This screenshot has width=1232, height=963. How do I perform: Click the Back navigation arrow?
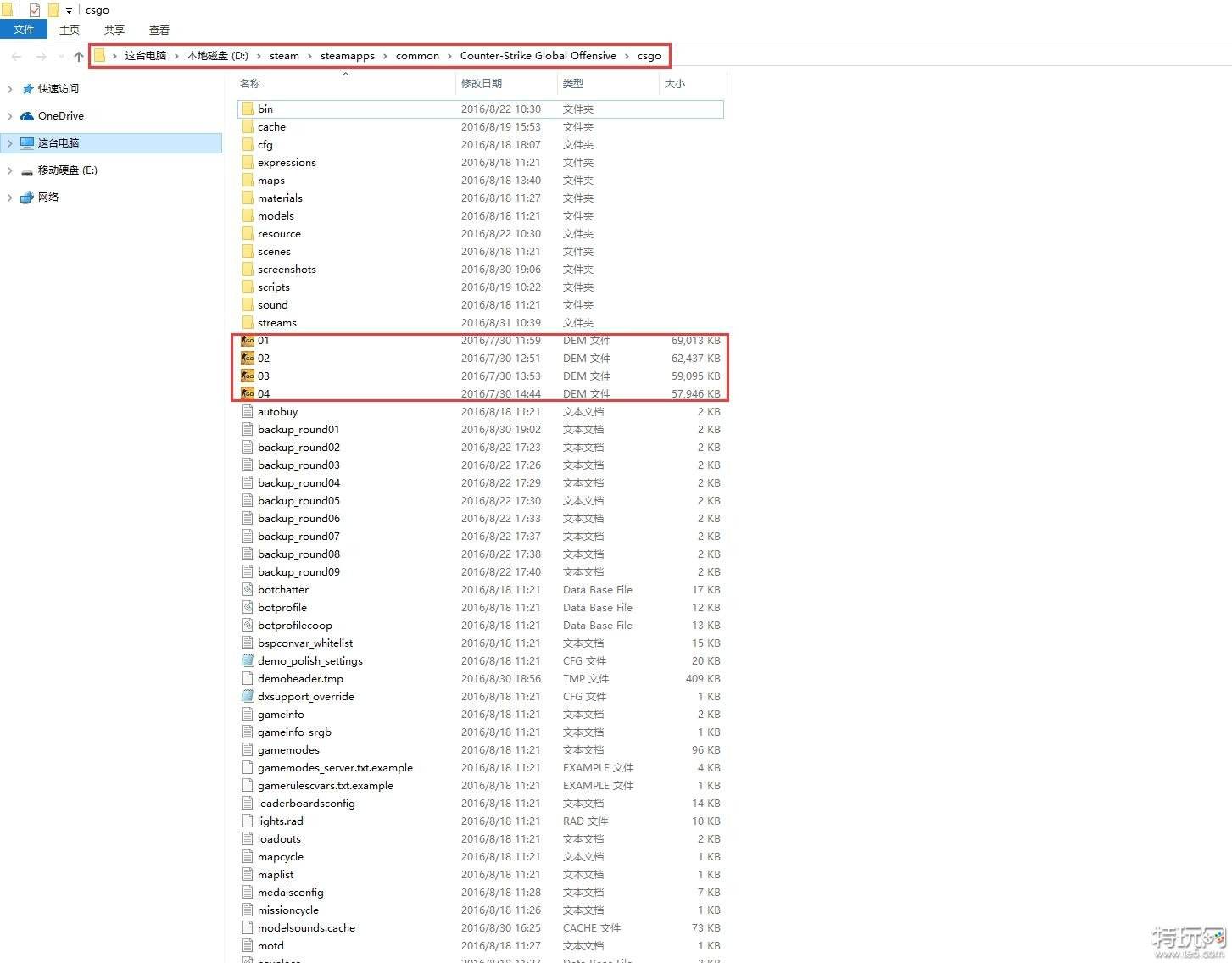16,56
